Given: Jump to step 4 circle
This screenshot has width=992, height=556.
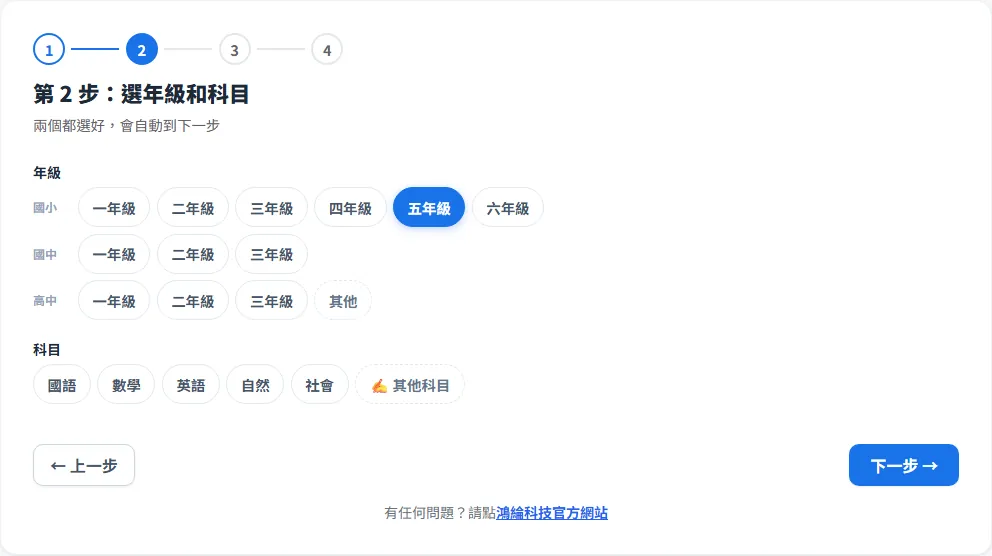Looking at the screenshot, I should (327, 49).
